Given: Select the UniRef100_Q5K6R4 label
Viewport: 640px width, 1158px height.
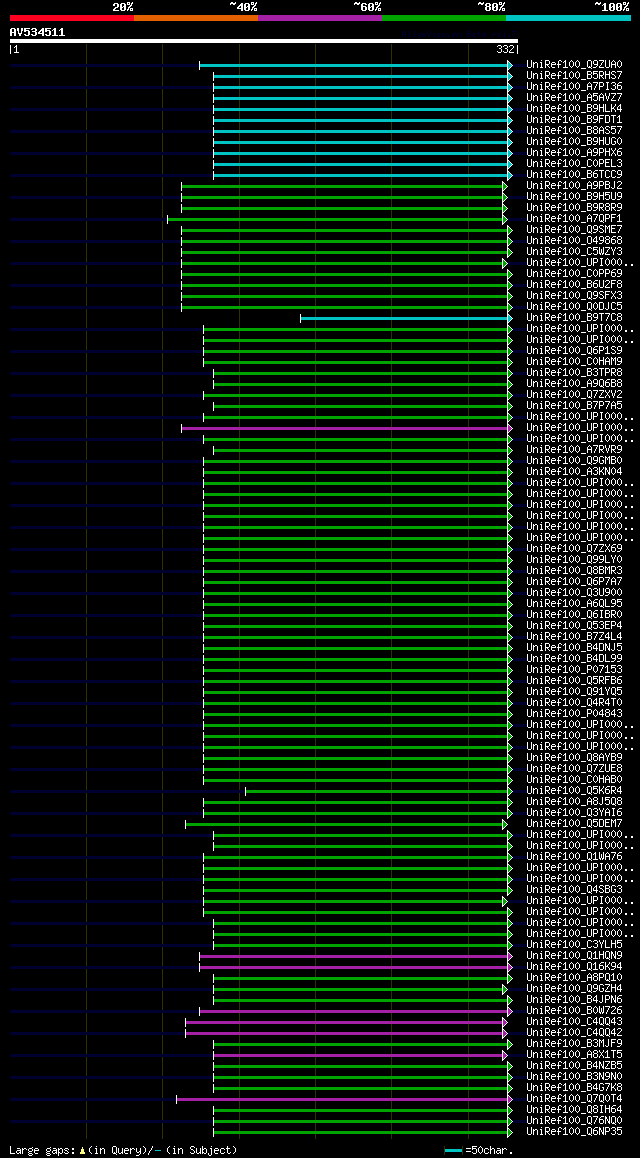Looking at the screenshot, I should point(574,792).
